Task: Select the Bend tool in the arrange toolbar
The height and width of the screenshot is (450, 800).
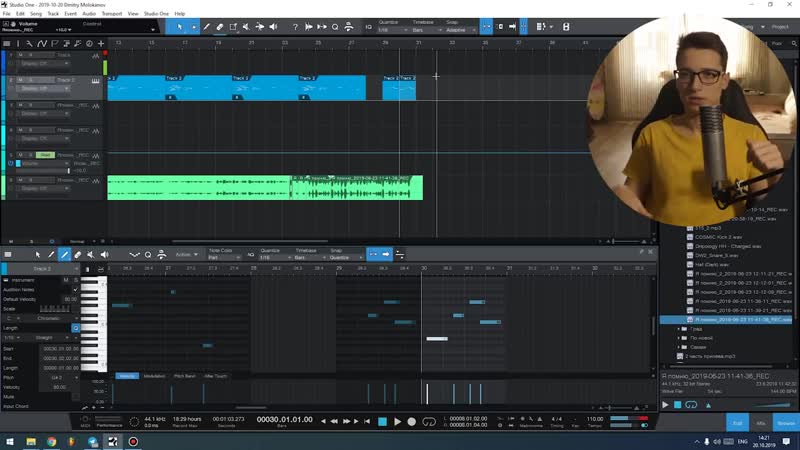Action: pyautogui.click(x=260, y=27)
